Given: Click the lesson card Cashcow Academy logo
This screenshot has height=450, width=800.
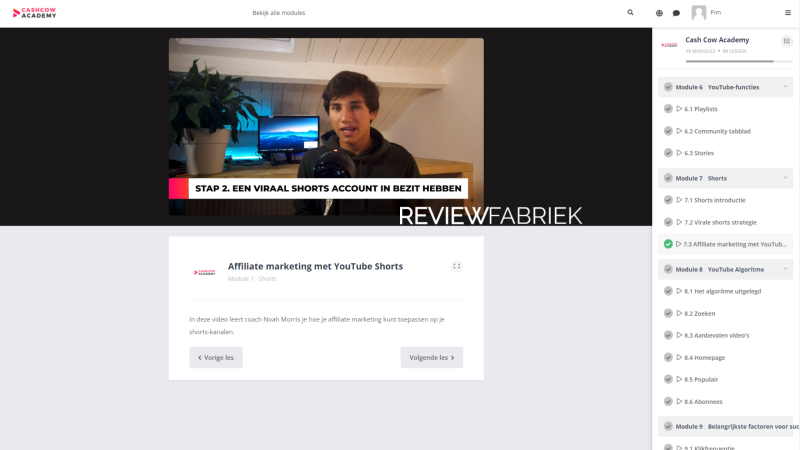Looking at the screenshot, I should coord(205,272).
